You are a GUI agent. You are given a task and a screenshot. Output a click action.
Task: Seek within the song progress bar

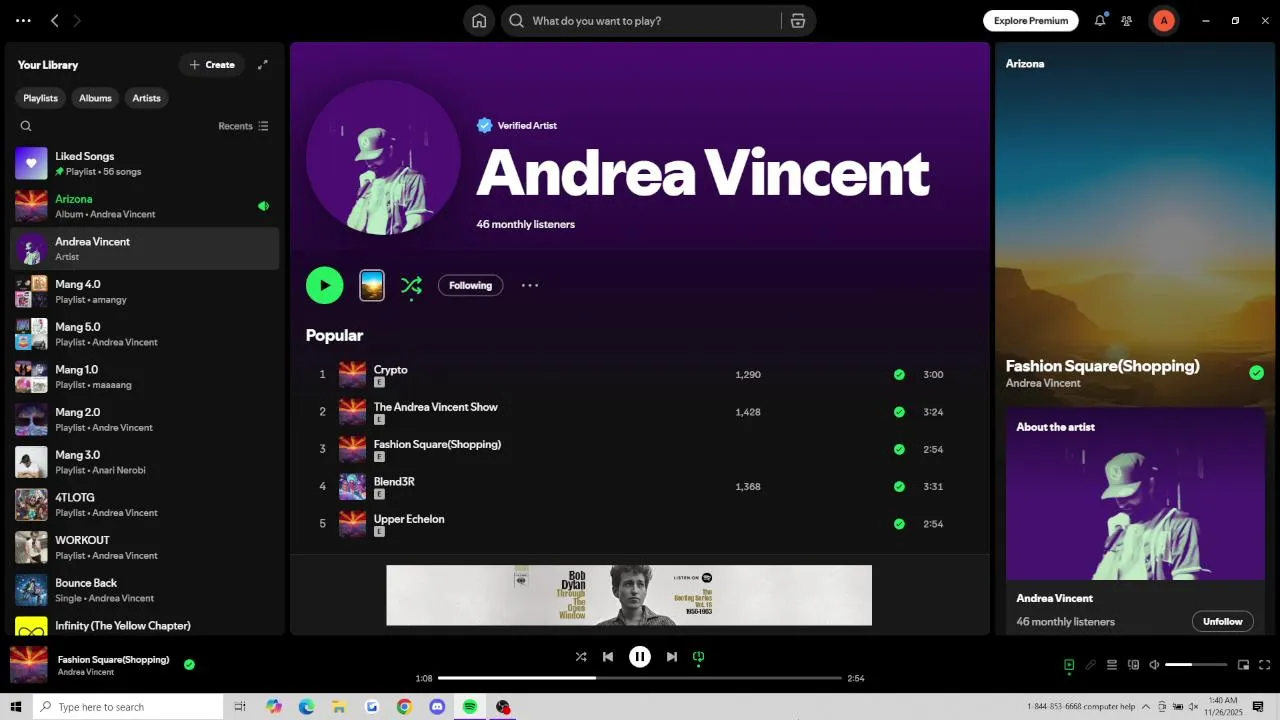(x=640, y=678)
